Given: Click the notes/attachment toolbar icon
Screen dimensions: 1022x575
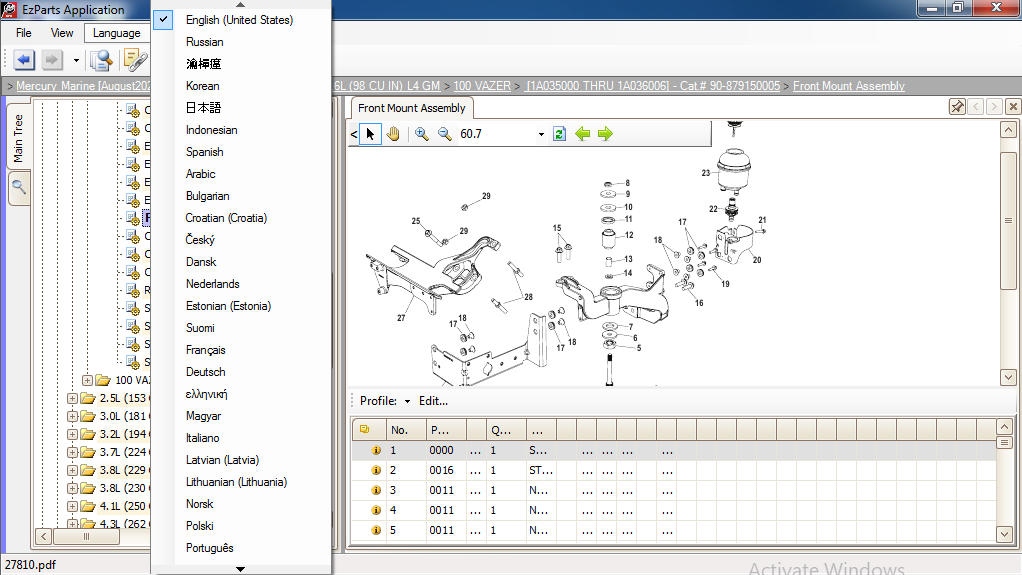Looking at the screenshot, I should pos(135,61).
